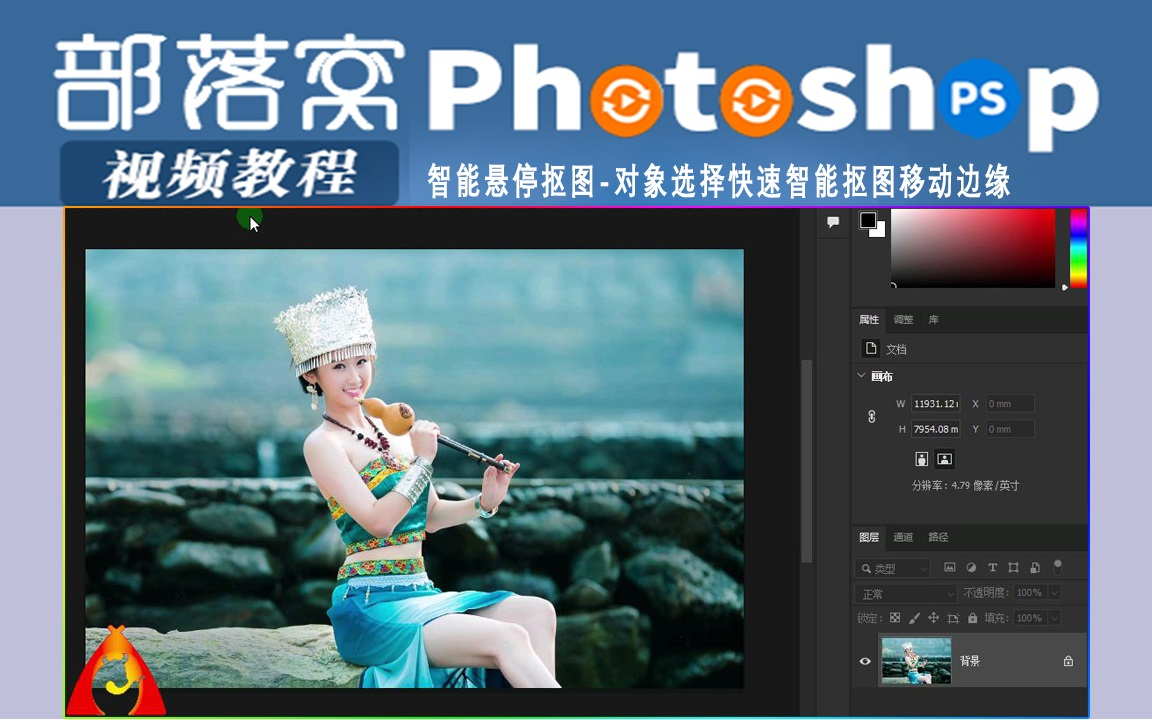This screenshot has height=720, width=1152.
Task: Click the rainbow hue slider strip
Action: pos(1078,248)
